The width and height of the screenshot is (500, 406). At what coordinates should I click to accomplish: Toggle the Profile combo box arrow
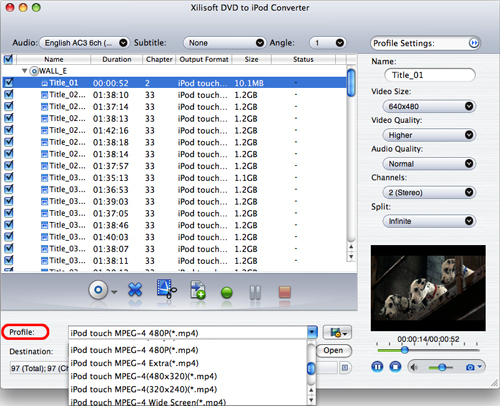coord(312,332)
